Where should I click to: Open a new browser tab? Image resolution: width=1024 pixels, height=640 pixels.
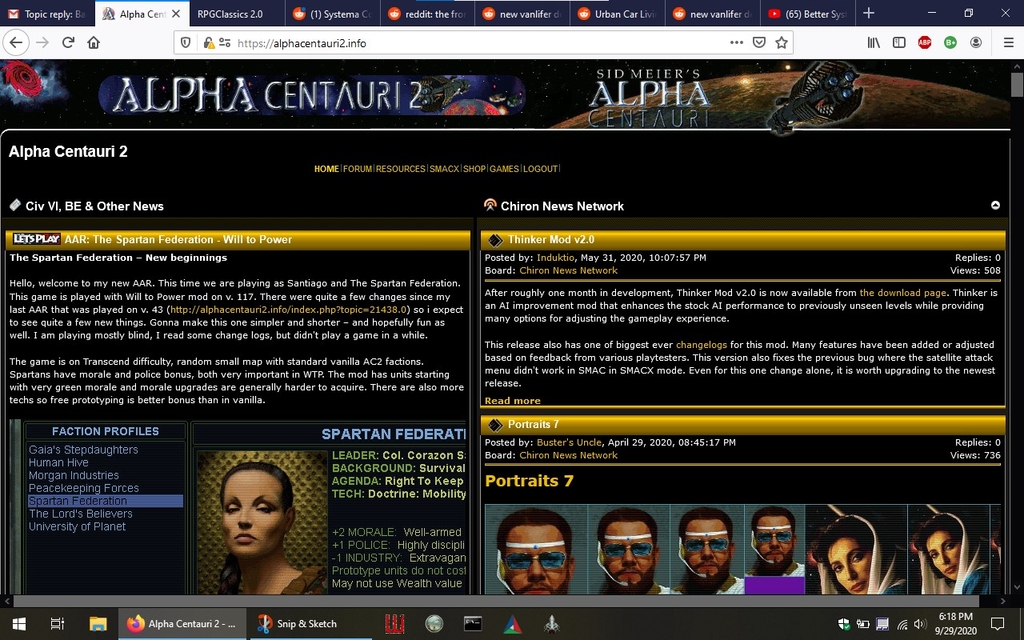point(868,14)
